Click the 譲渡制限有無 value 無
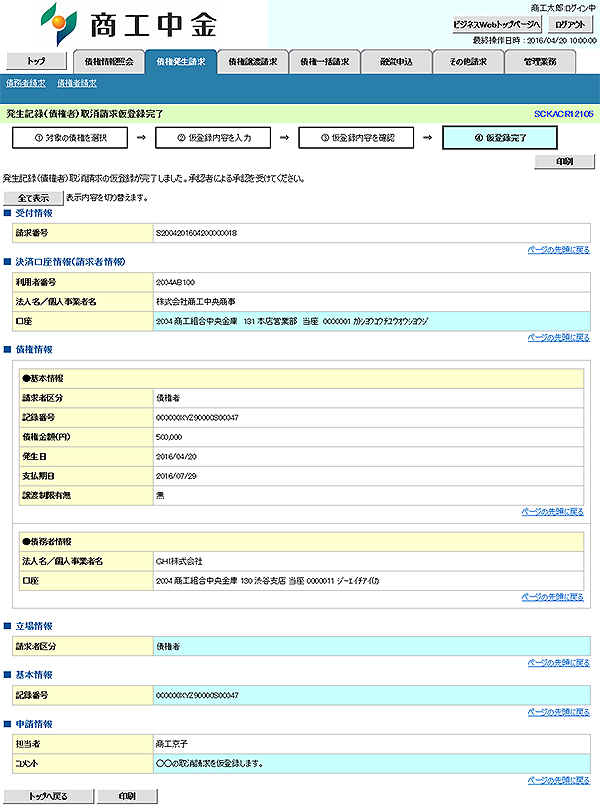This screenshot has height=812, width=600. point(160,496)
